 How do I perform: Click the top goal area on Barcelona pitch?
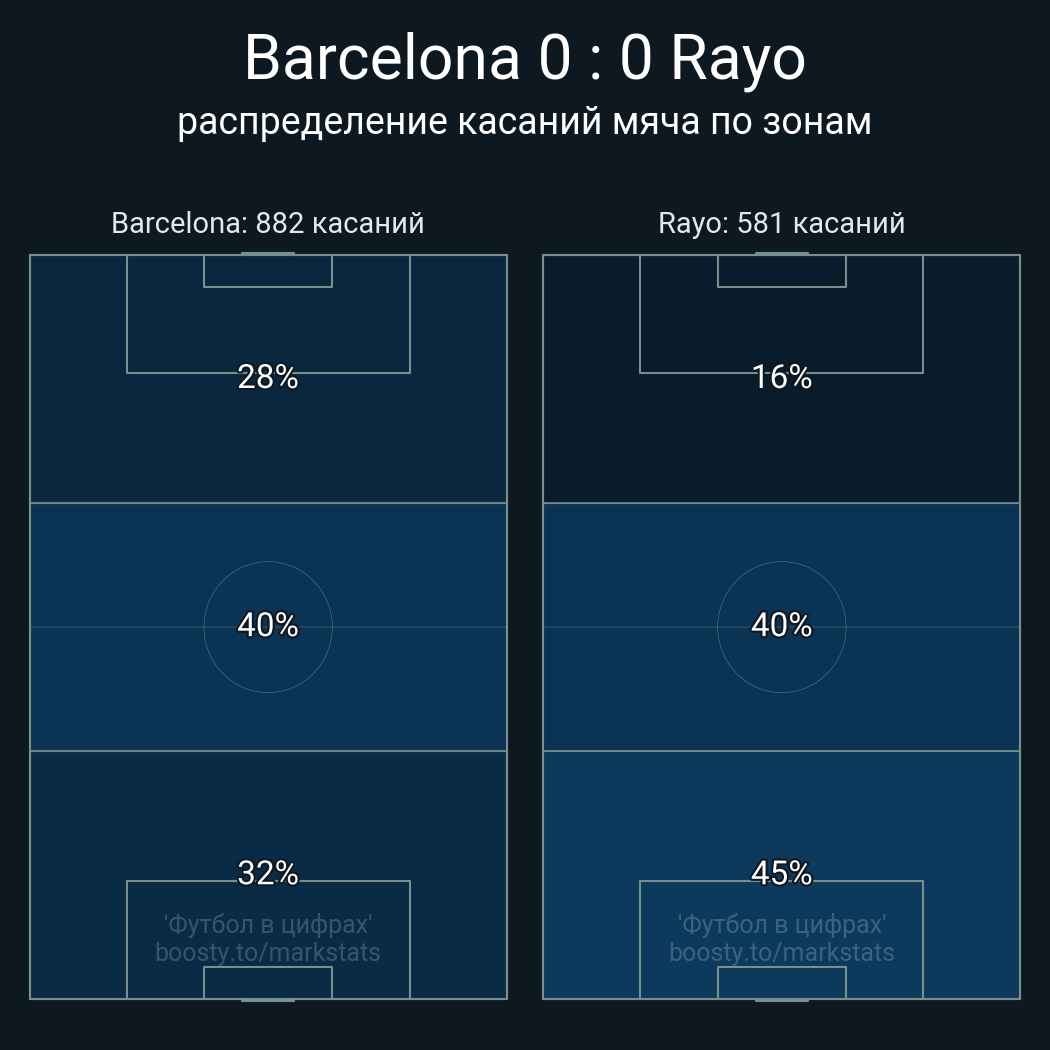267,271
